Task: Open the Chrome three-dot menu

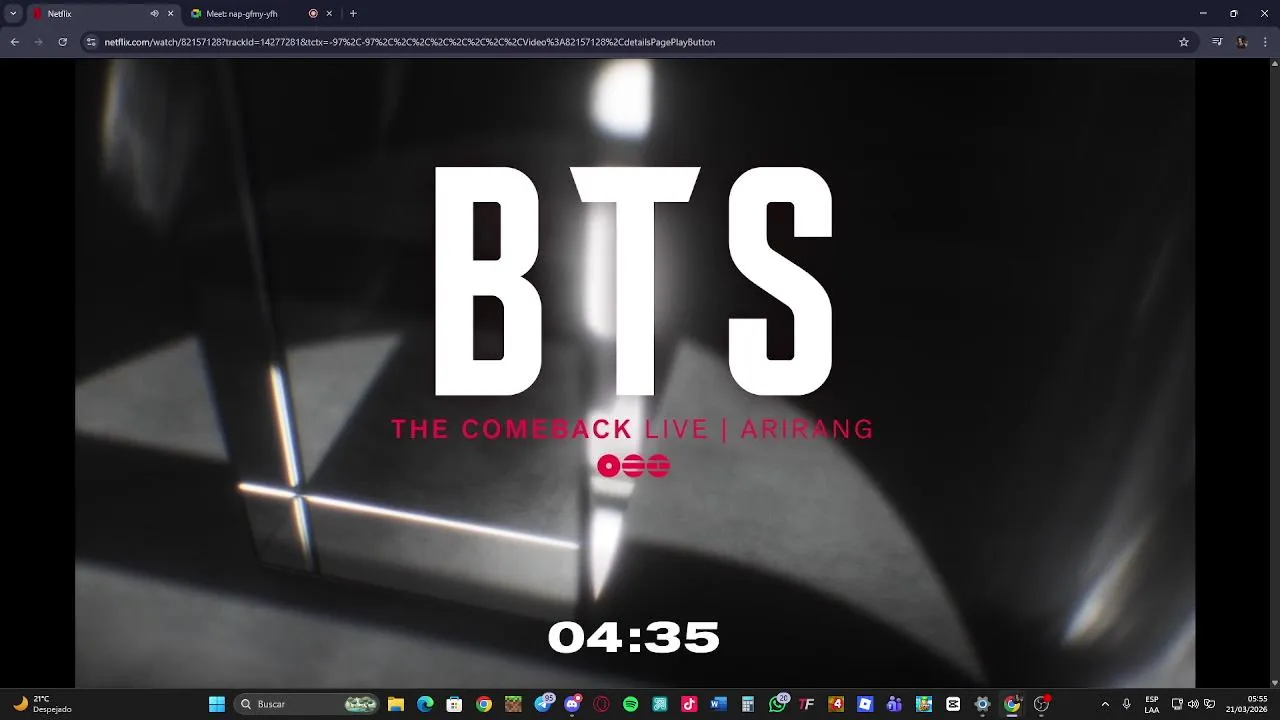Action: (1266, 42)
